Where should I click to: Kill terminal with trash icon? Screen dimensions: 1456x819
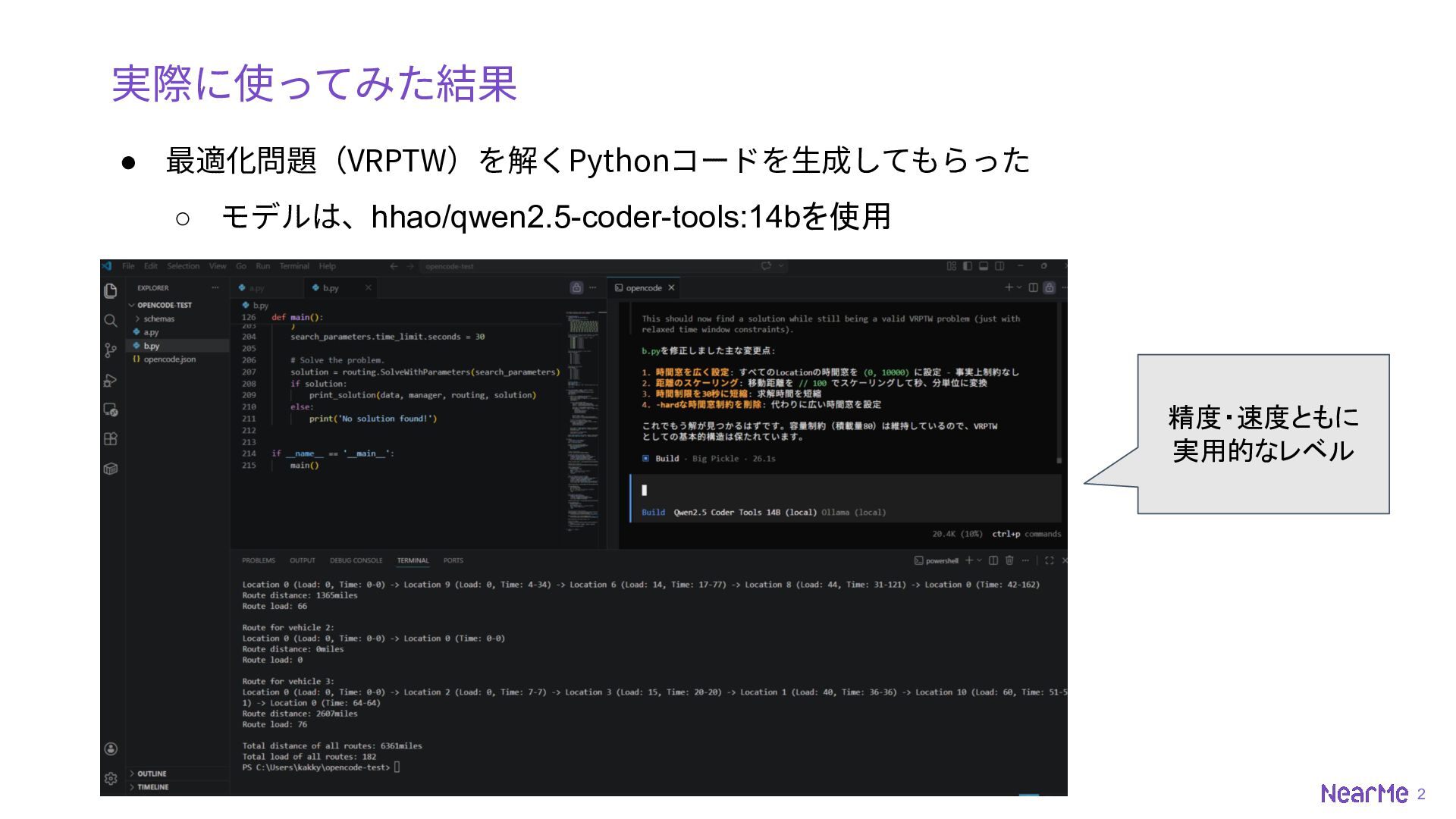[1009, 560]
